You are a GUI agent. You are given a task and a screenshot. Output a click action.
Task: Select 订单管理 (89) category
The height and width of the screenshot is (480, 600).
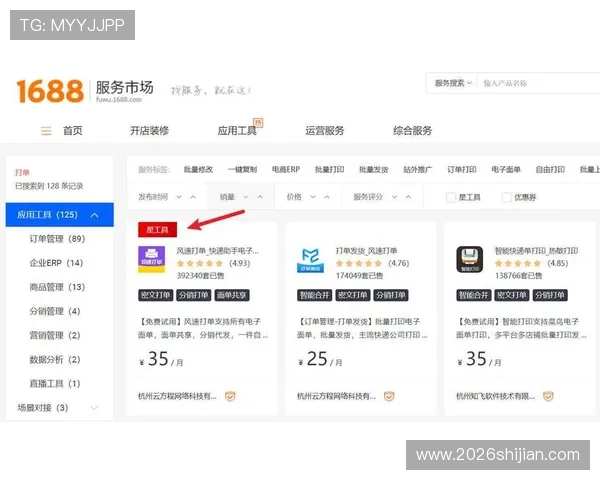[x=57, y=239]
